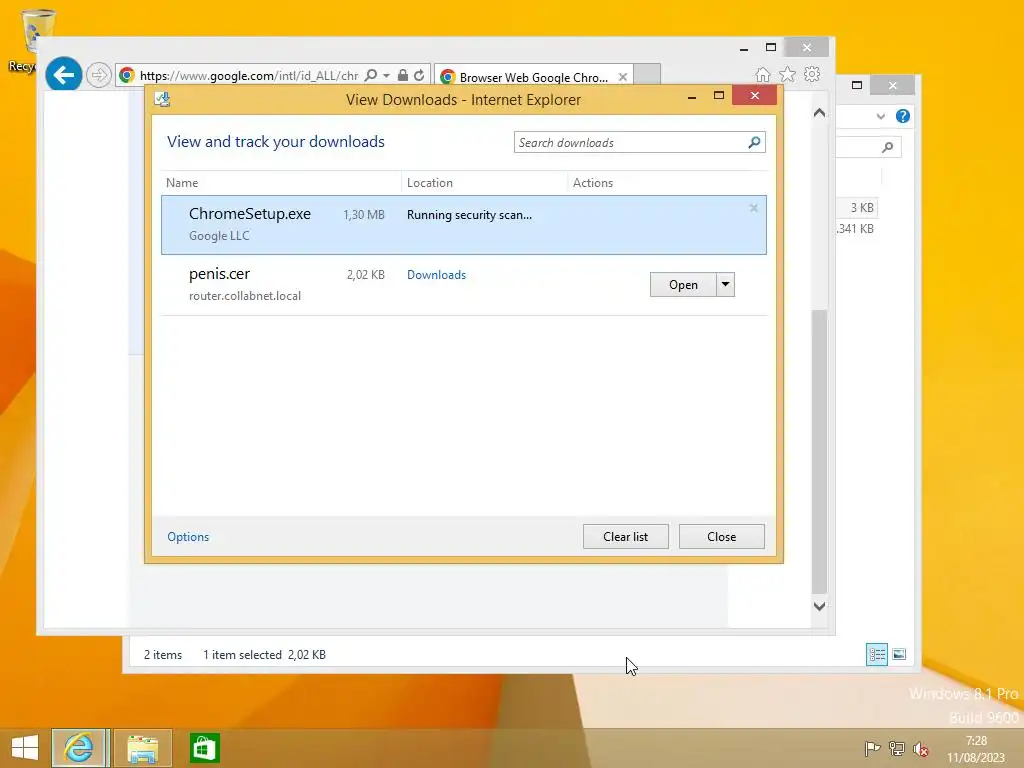Image resolution: width=1024 pixels, height=768 pixels.
Task: Maximize the View Downloads dialog
Action: tap(719, 96)
